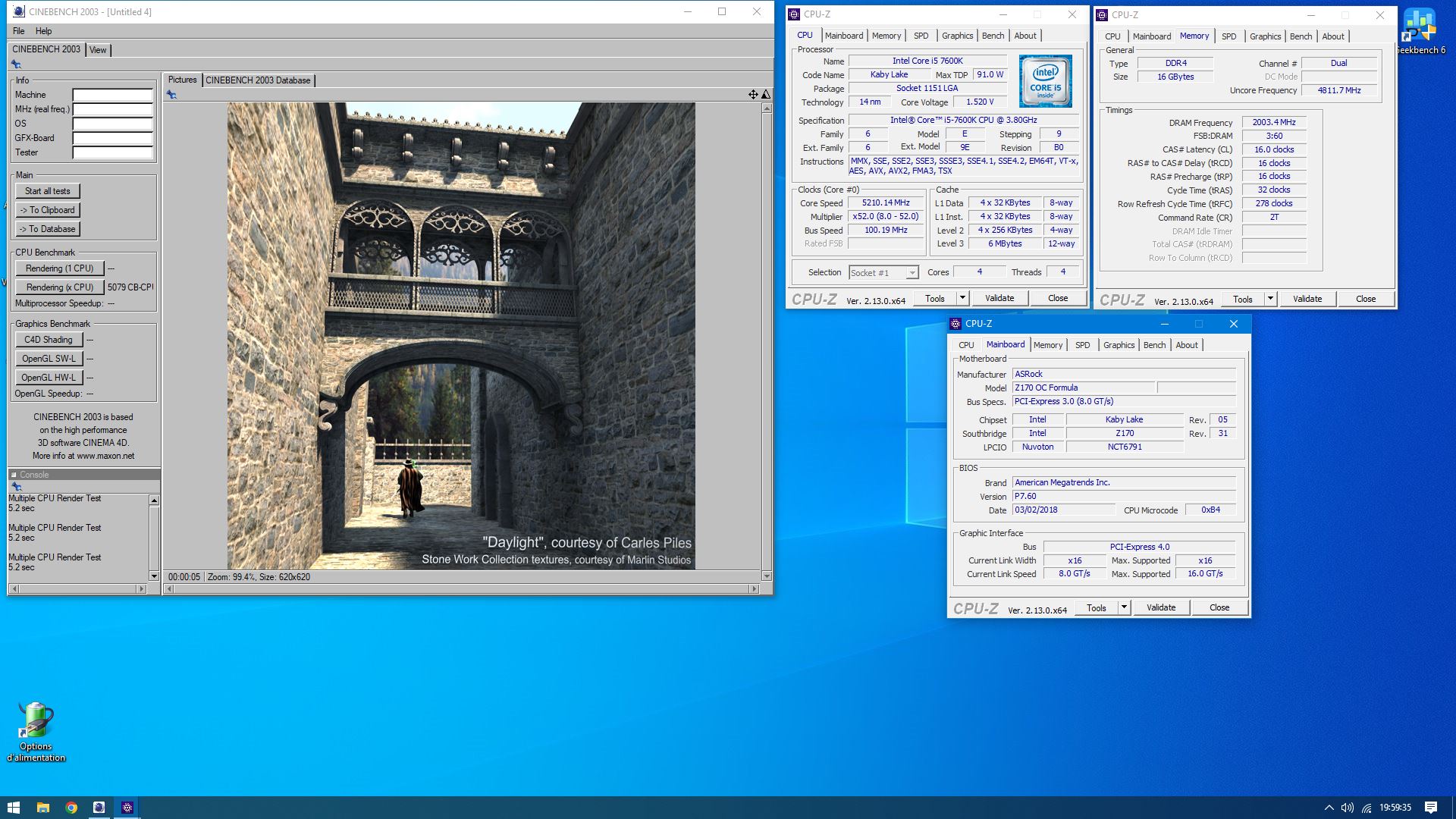
Task: Open the Bench tab in the CPU-Z Memory window
Action: 1301,36
